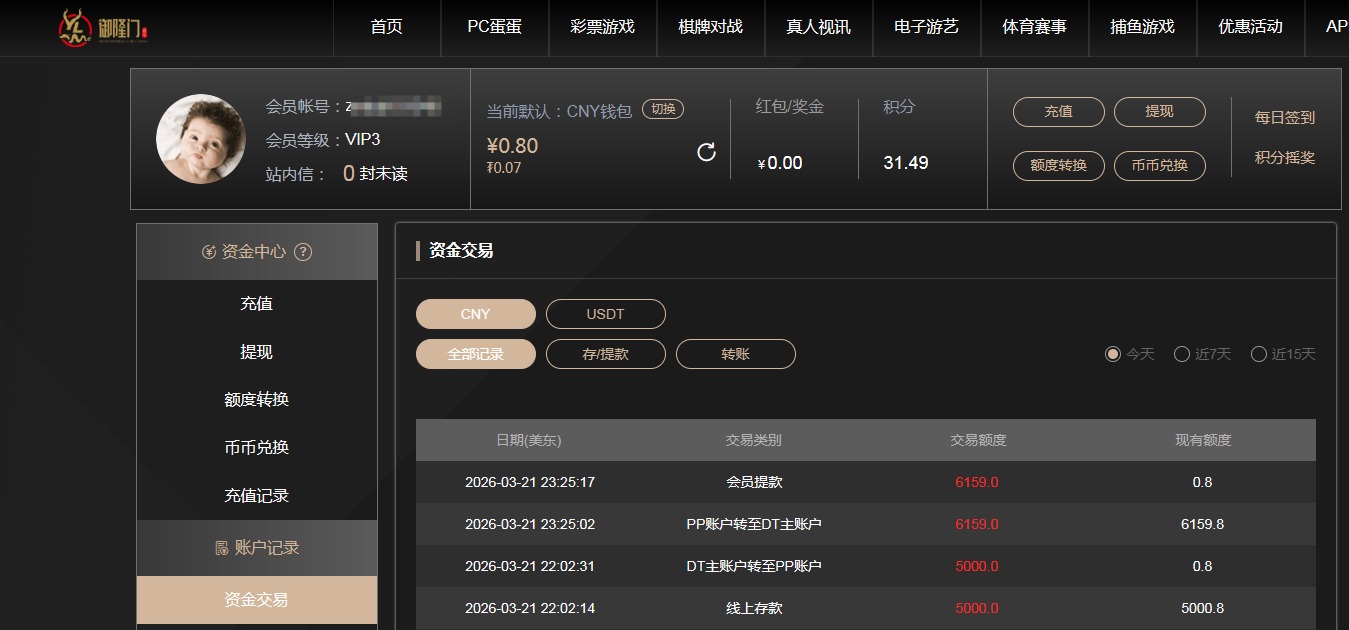The height and width of the screenshot is (630, 1349).
Task: Click the 提现 withdrawal button
Action: 1159,112
